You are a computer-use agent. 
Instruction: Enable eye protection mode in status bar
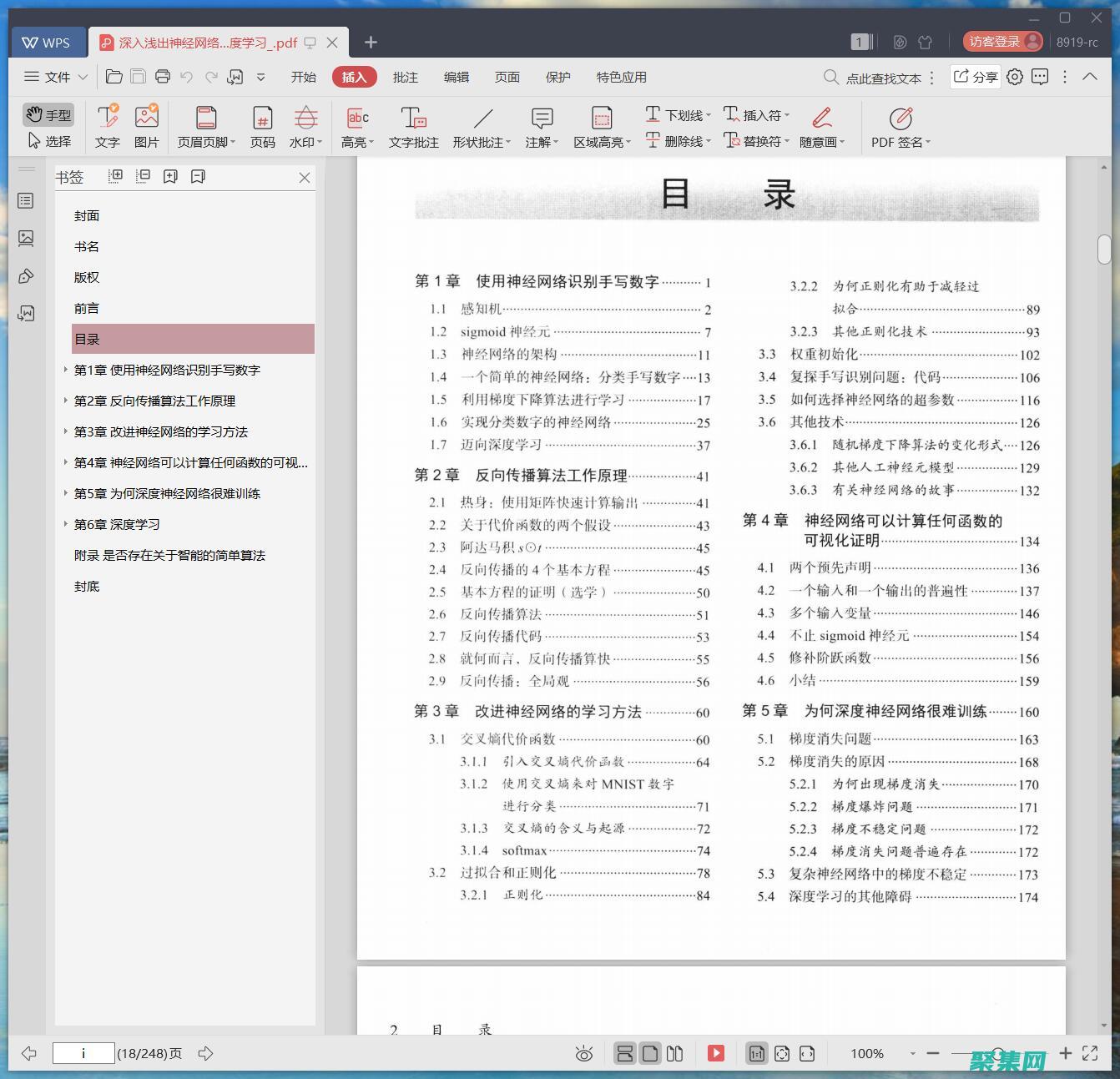(x=584, y=1053)
